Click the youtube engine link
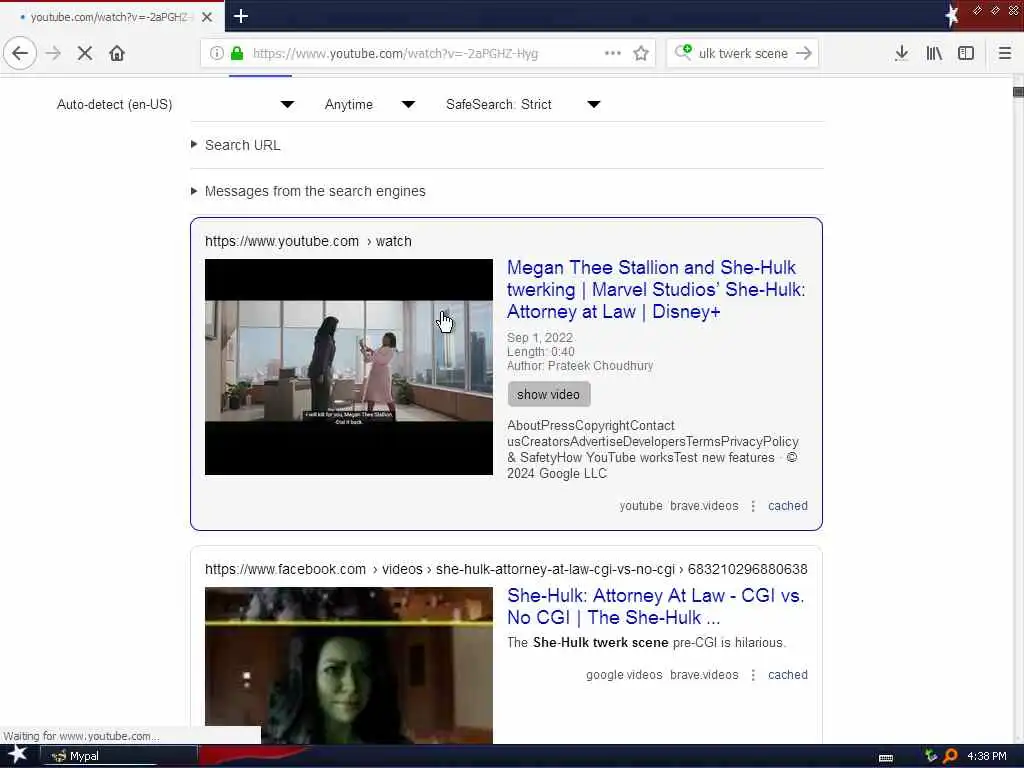Viewport: 1024px width, 768px height. click(641, 505)
